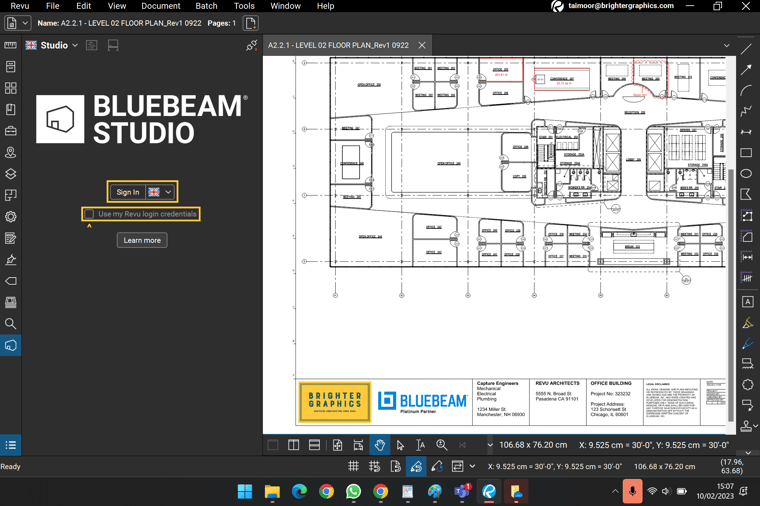Image resolution: width=760 pixels, height=506 pixels.
Task: Select the Cloud markup tool
Action: point(747,384)
